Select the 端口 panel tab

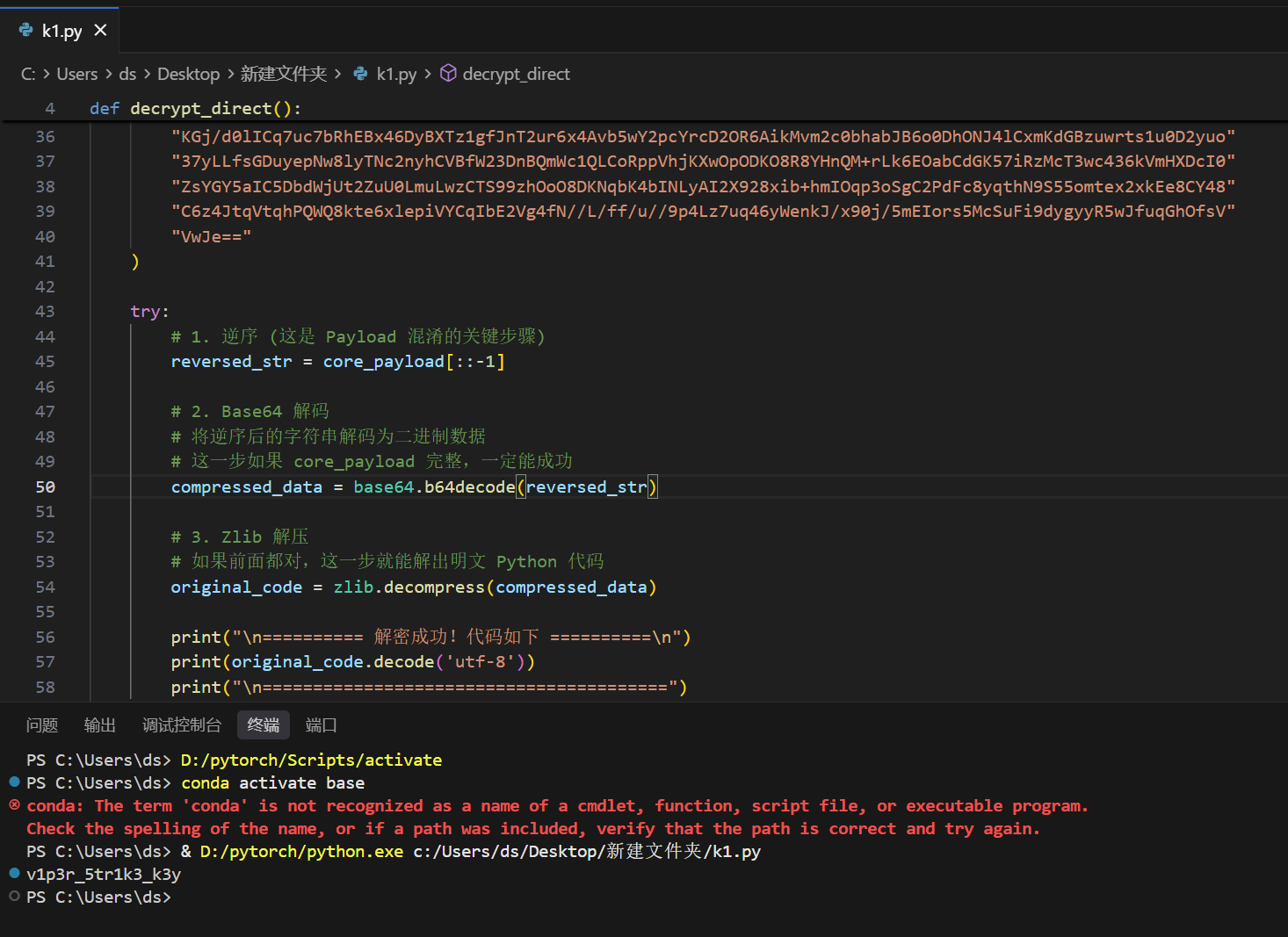322,725
